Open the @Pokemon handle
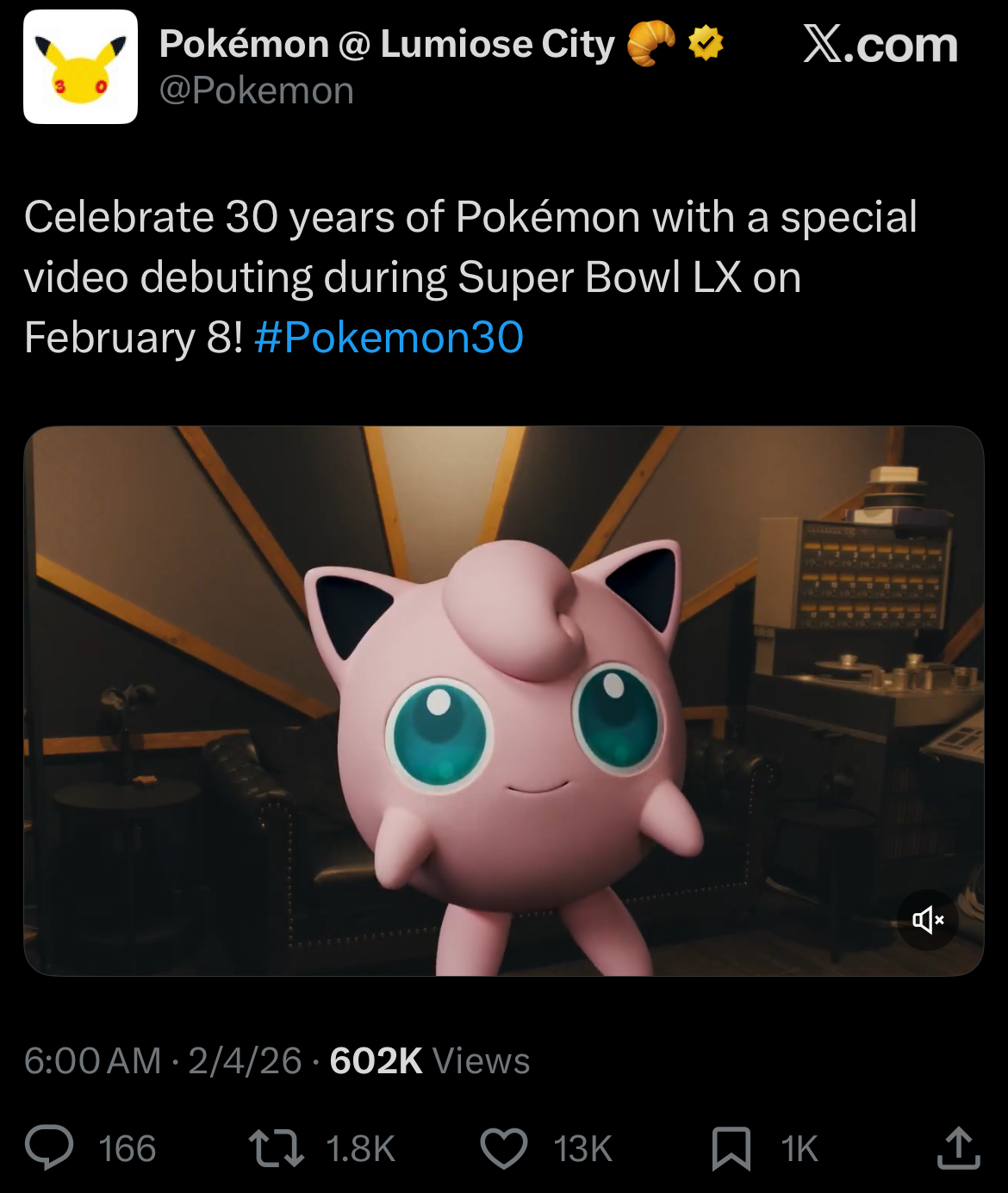 click(257, 90)
